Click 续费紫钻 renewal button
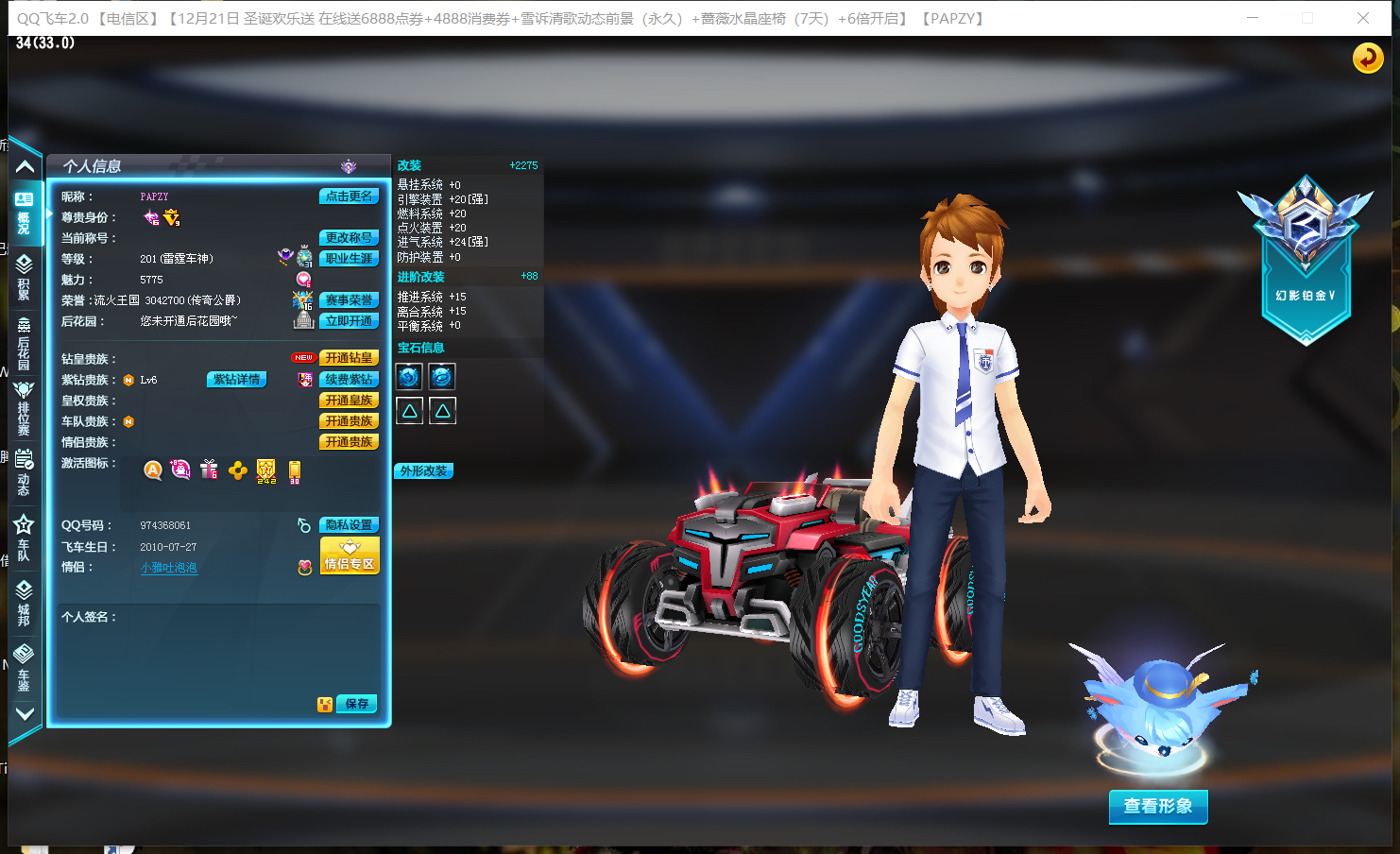This screenshot has width=1400, height=854. pos(349,380)
